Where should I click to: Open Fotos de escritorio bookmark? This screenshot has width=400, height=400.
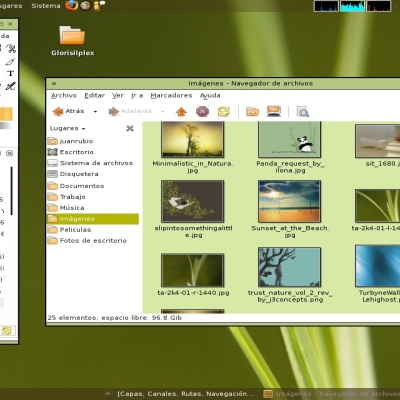93,241
